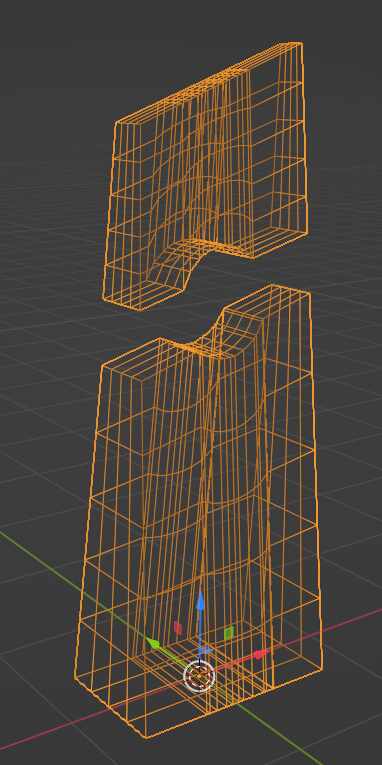Select the lower wireframe mesh piece
Viewport: 382px width, 765px height.
[199, 512]
